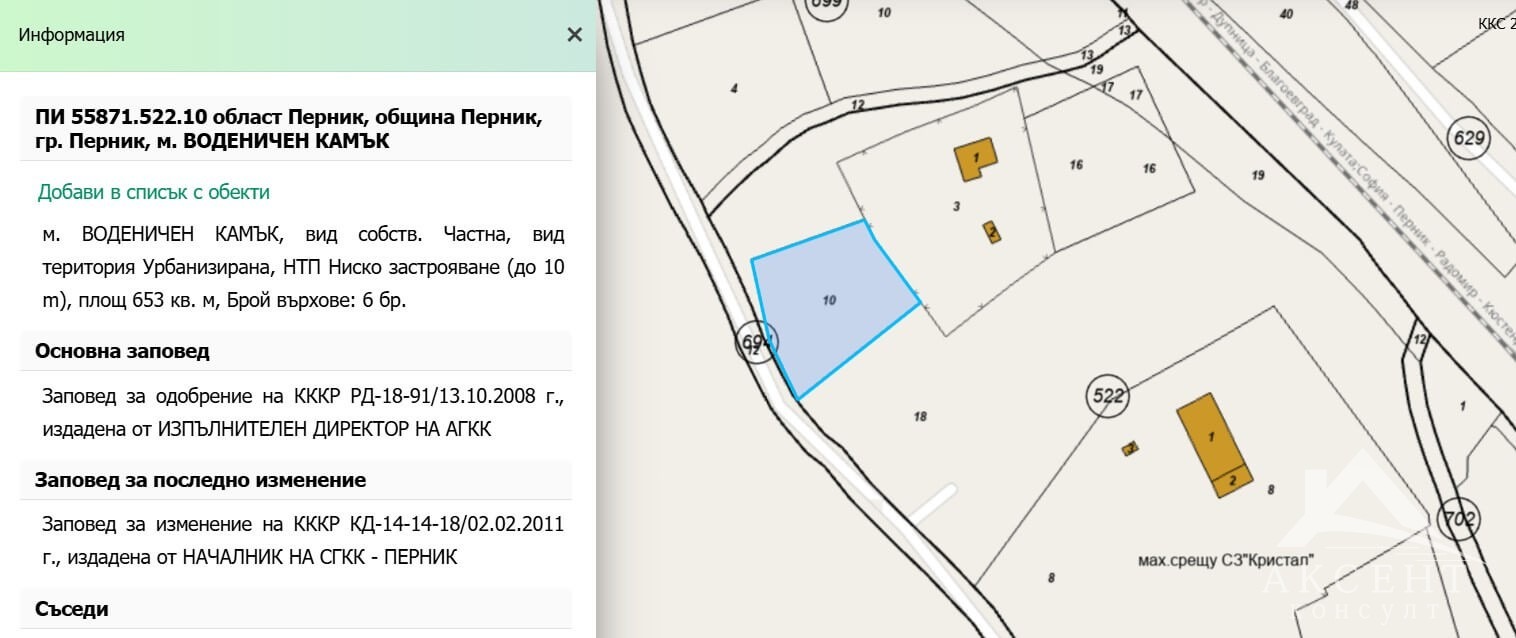This screenshot has width=1516, height=638.
Task: Select circled marker 694 near highlighted parcel
Action: point(755,341)
